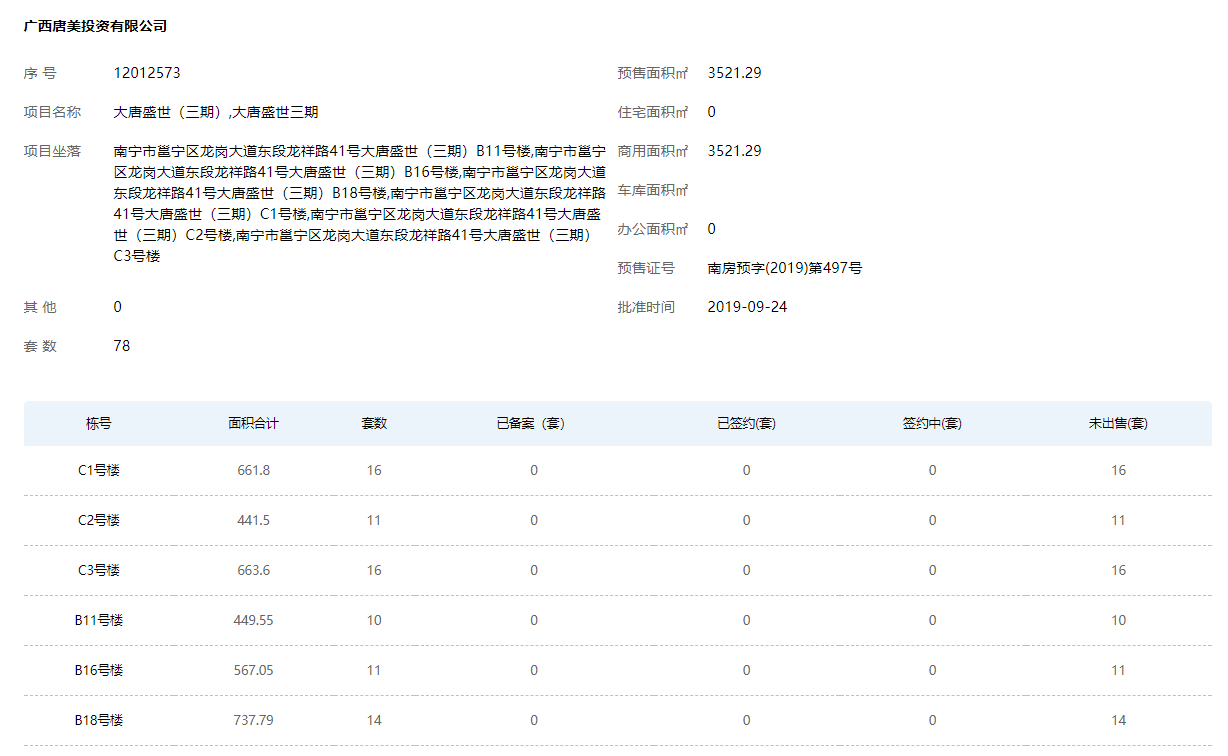Viewport: 1228px width, 756px height.
Task: Click the total unit count 78
Action: pyautogui.click(x=122, y=346)
